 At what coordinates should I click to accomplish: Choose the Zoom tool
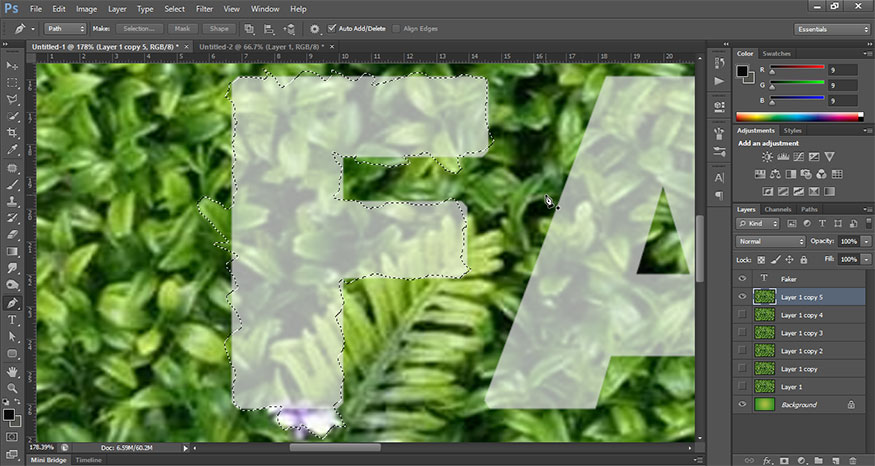tap(12, 387)
